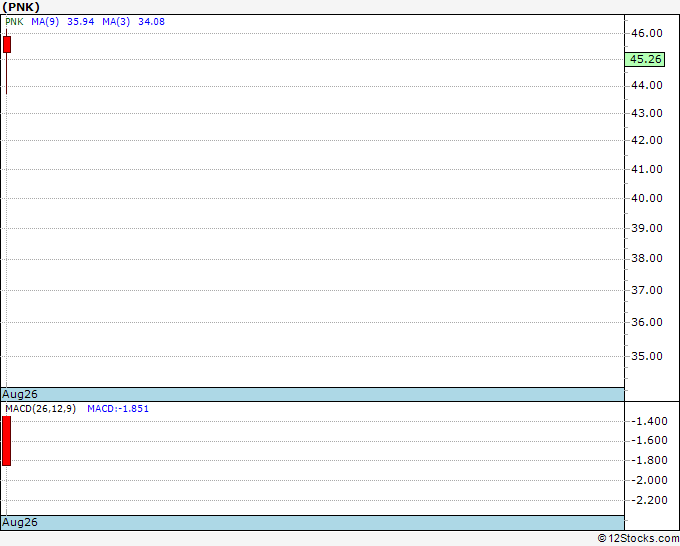Click the Aug26 date under price chart
Screen dimensions: 680x546
pos(20,394)
